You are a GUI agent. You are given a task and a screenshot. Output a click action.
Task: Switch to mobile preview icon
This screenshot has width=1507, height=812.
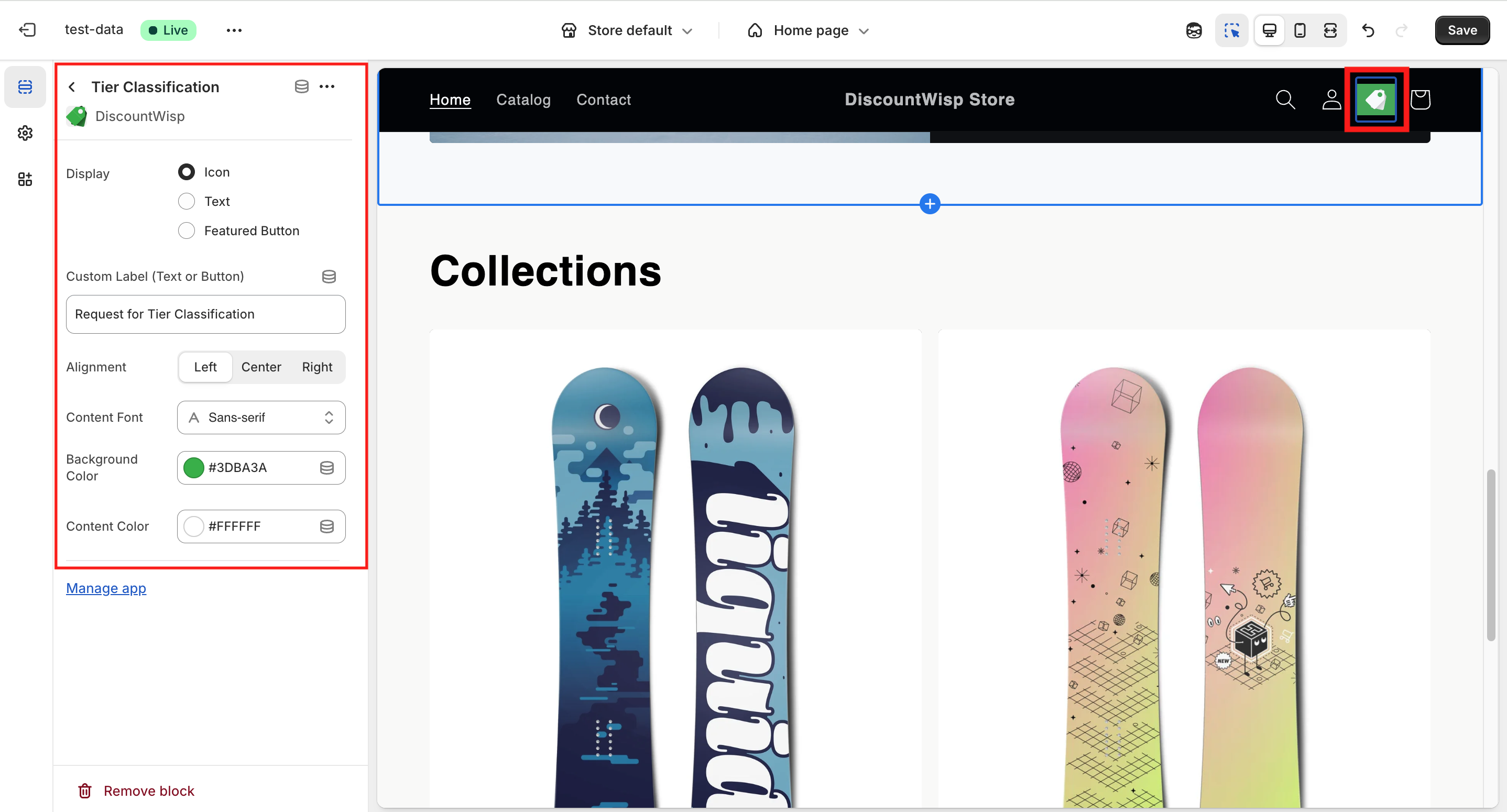pos(1299,30)
